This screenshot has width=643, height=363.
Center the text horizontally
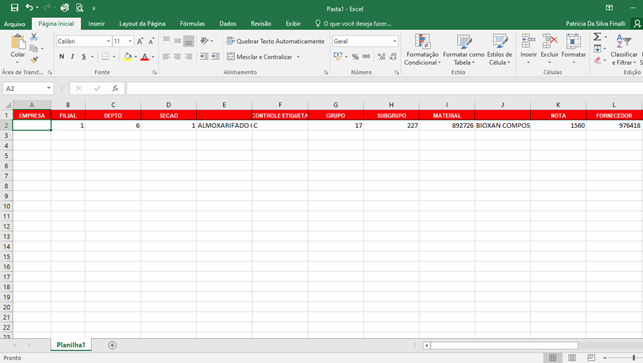pos(177,57)
